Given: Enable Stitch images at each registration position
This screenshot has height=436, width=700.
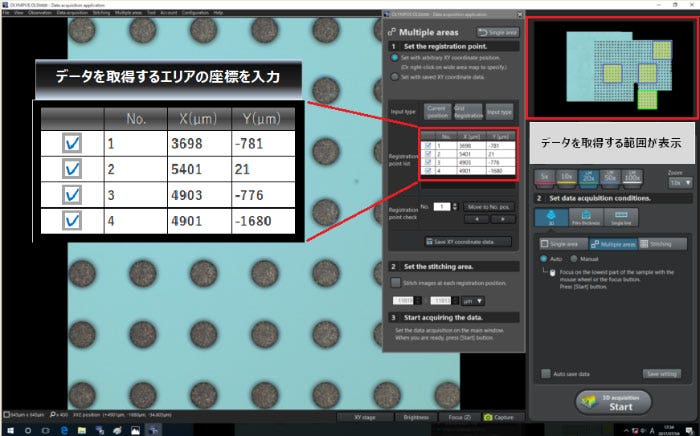Looking at the screenshot, I should (396, 282).
